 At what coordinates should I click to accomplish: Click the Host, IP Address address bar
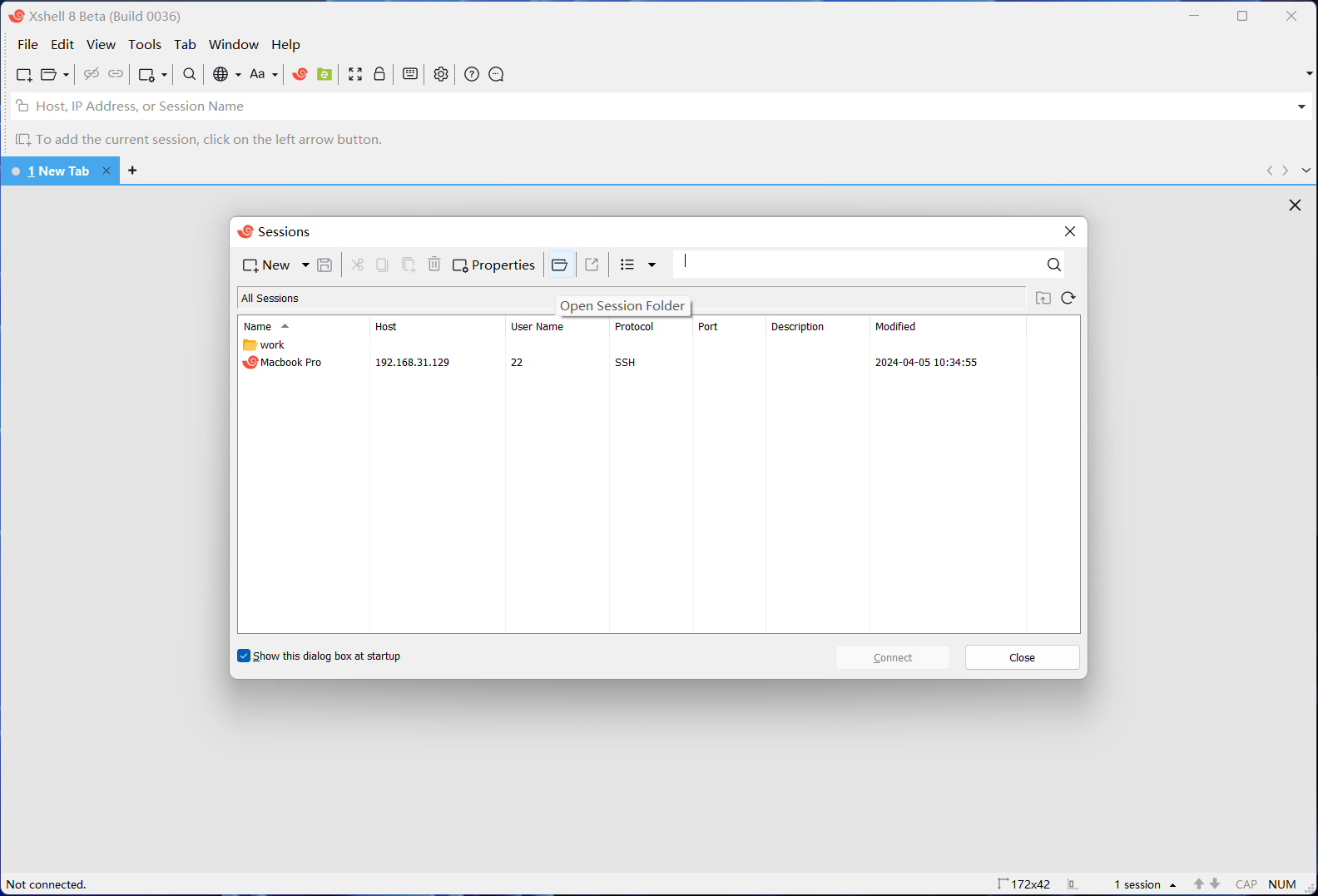661,106
